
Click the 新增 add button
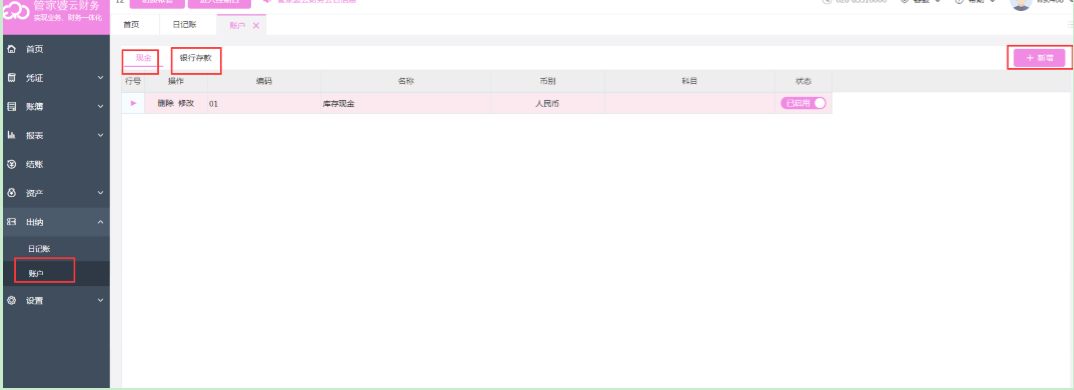[x=1040, y=58]
